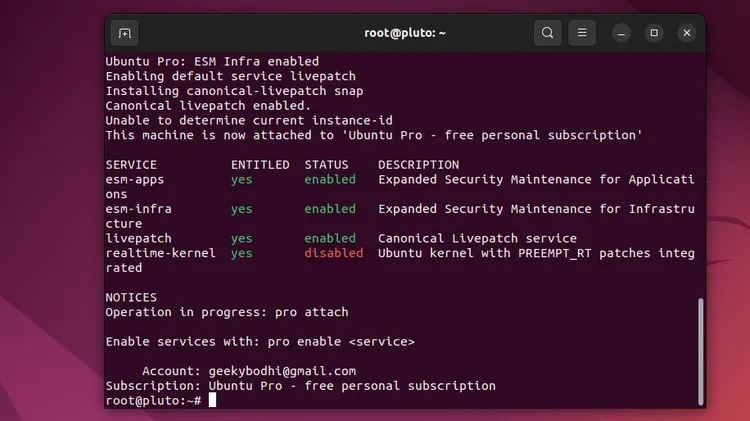
Task: Close the terminal window
Action: [687, 33]
